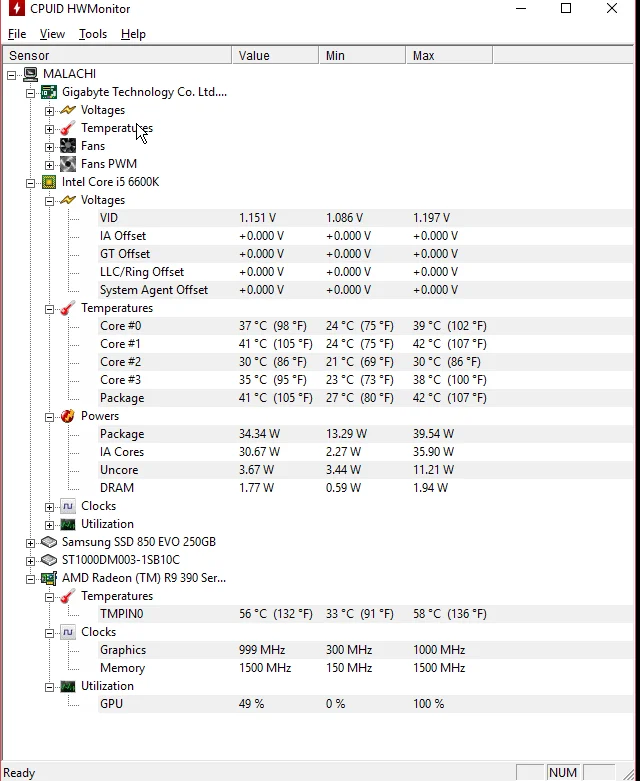Click the Max column header

449,55
